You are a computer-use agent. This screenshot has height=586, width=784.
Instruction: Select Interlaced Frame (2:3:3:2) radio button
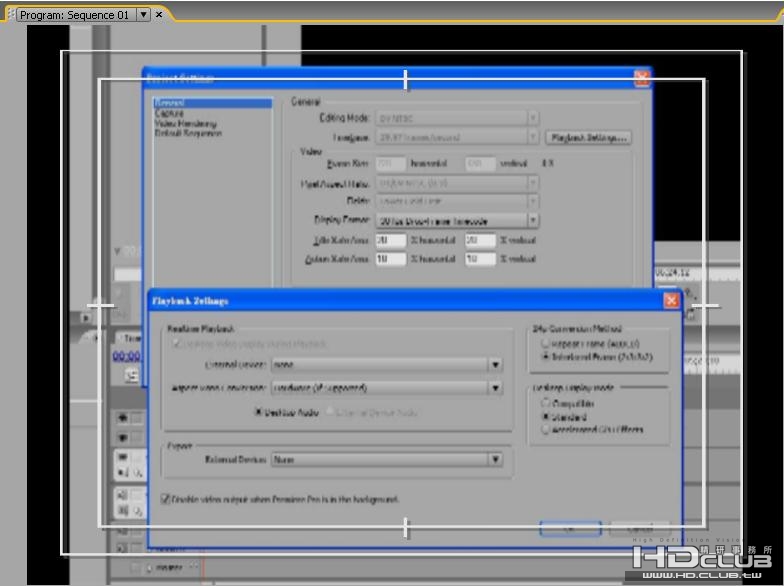(x=546, y=356)
